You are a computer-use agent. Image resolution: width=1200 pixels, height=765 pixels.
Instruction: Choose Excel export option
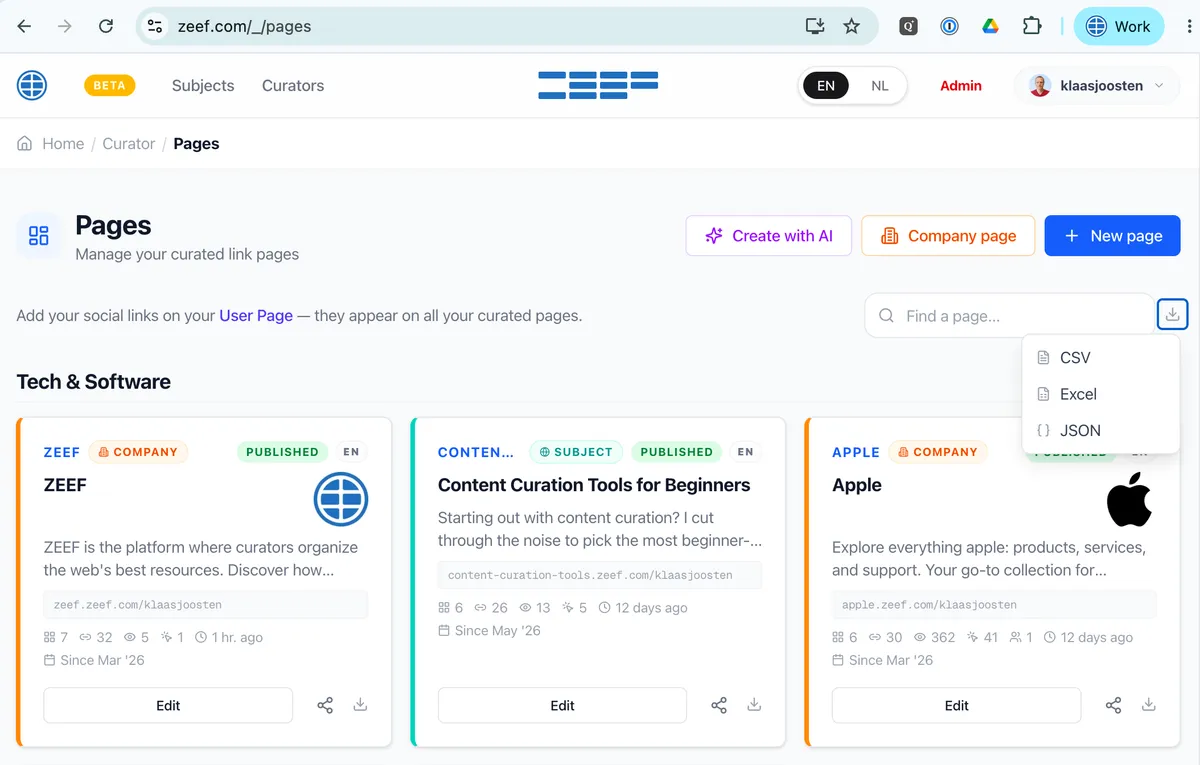[1101, 394]
